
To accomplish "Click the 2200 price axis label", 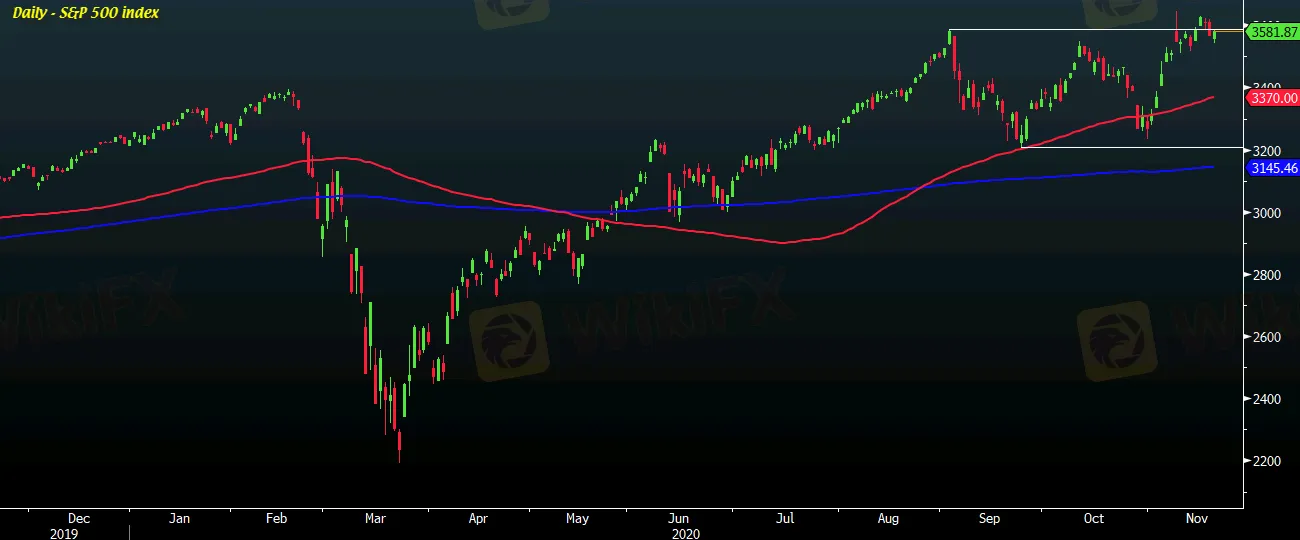I will point(1266,461).
